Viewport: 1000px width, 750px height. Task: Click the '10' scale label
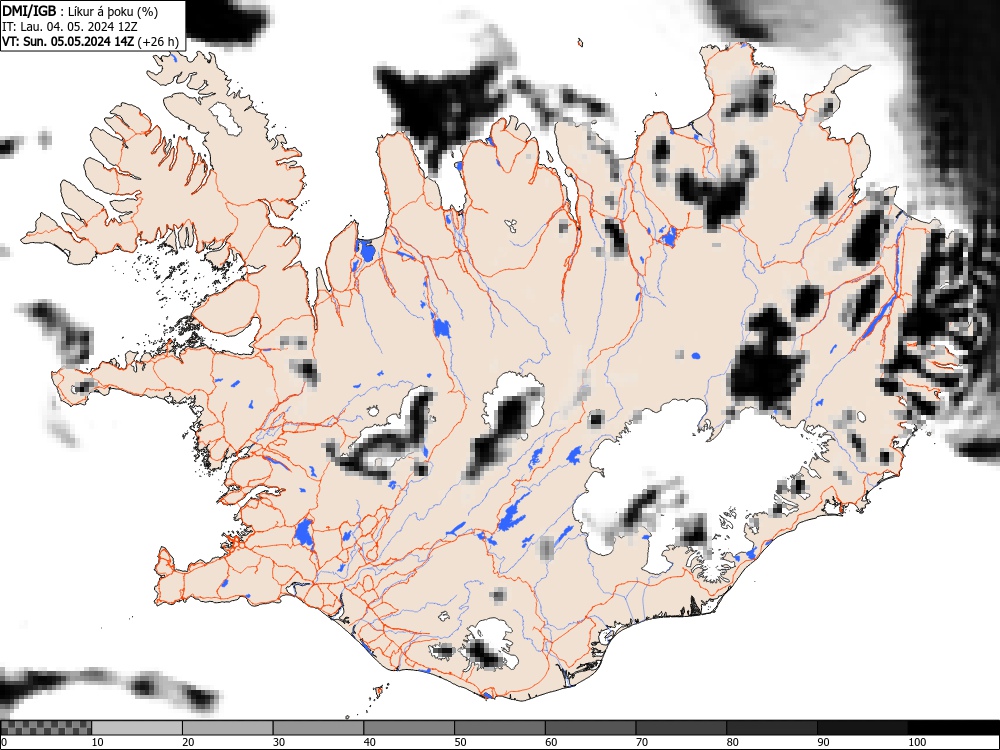[x=97, y=742]
